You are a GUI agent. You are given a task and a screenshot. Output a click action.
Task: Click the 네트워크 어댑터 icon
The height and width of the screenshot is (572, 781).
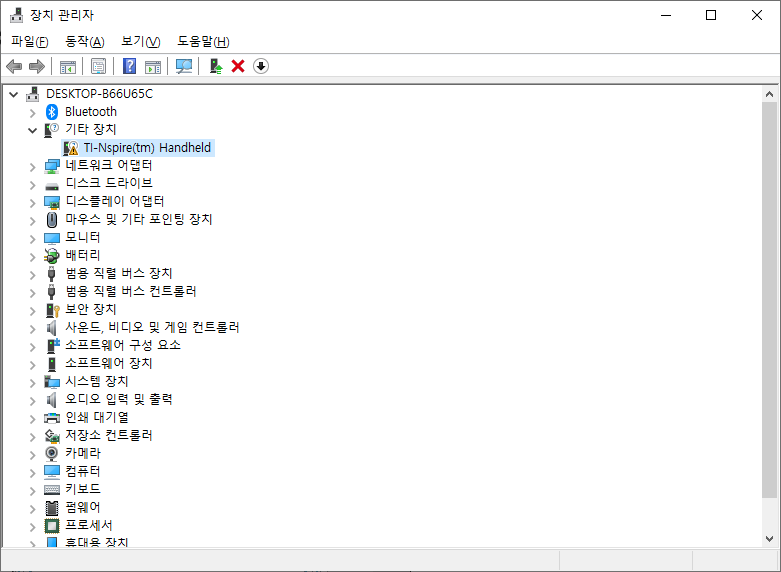coord(52,166)
